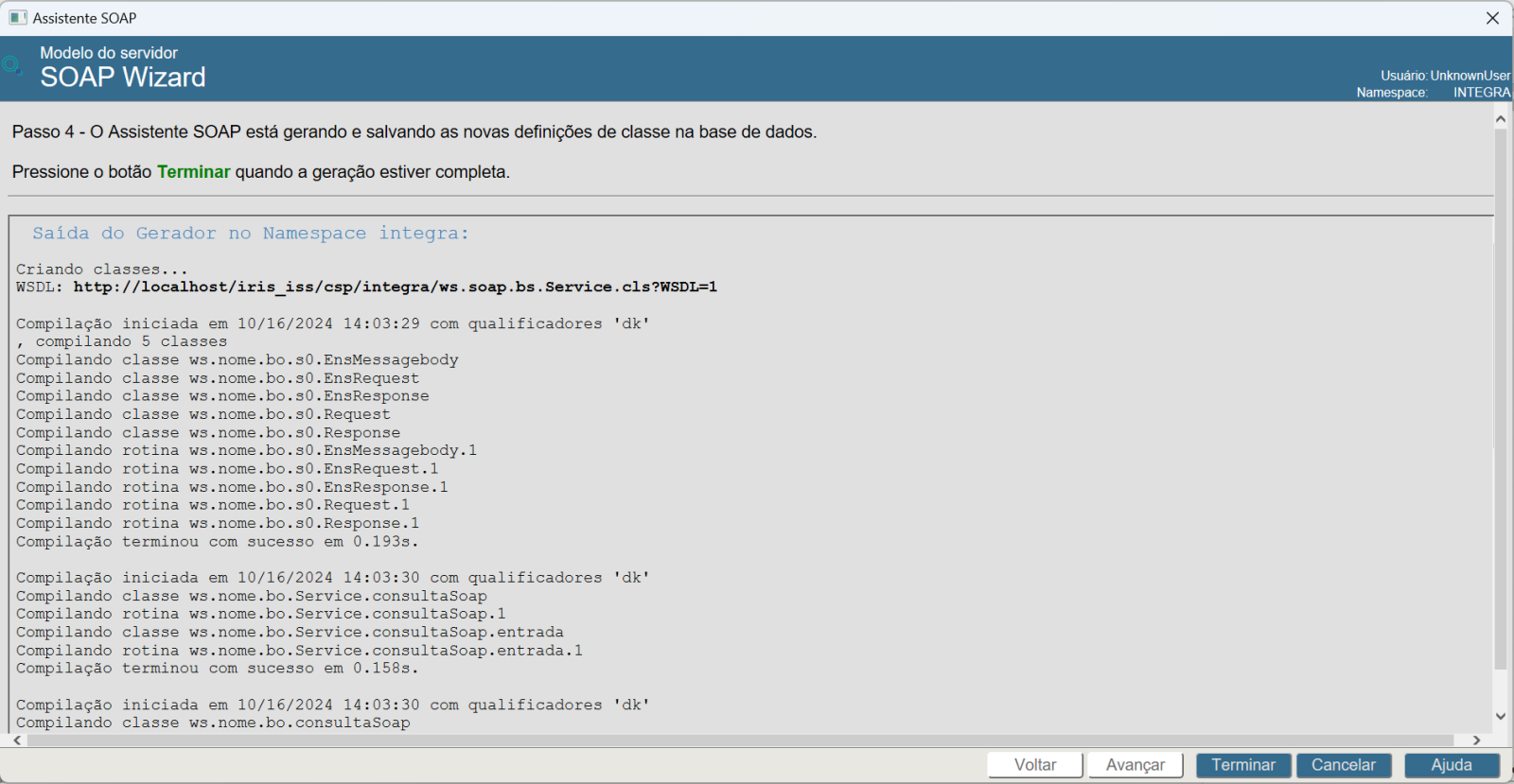Image resolution: width=1514 pixels, height=784 pixels.
Task: Click the INTEGRA namespace label in header
Action: pyautogui.click(x=1481, y=93)
